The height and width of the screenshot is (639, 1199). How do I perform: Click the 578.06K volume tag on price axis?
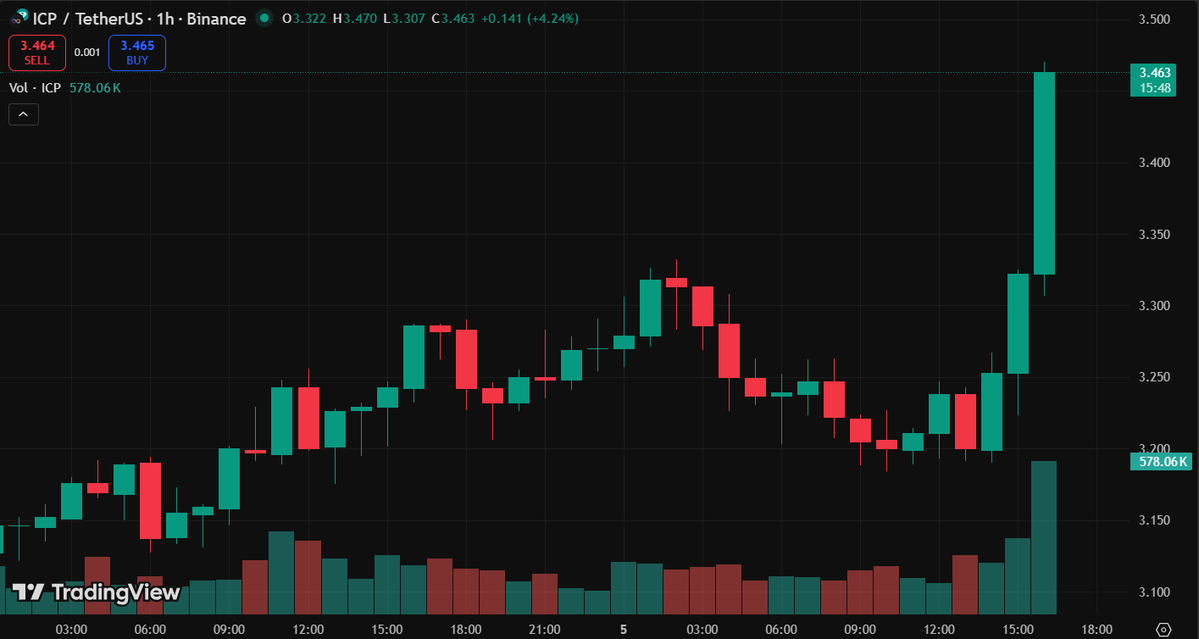(1161, 461)
